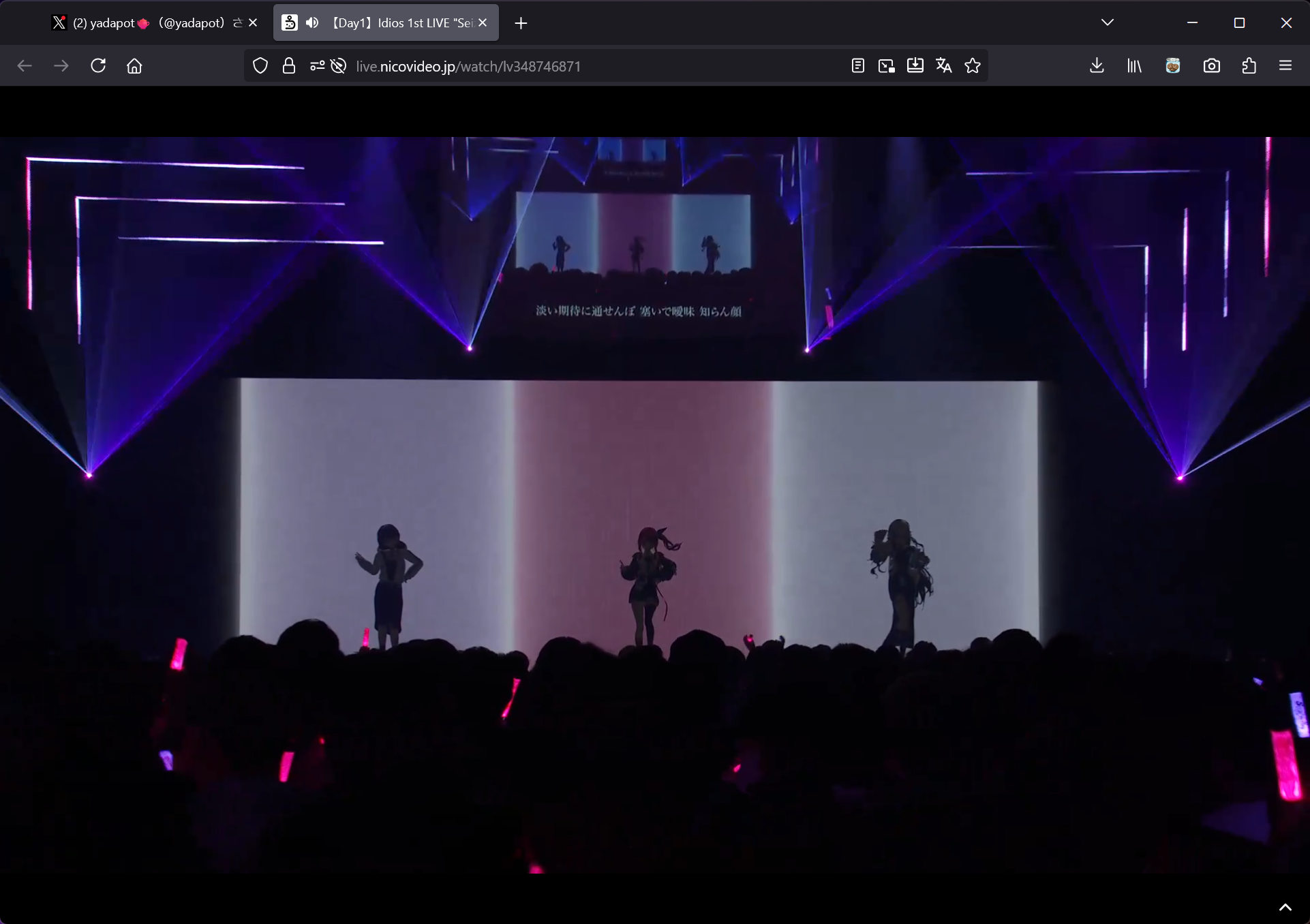Viewport: 1310px width, 924px height.
Task: Open site permissions settings icon
Action: point(317,66)
